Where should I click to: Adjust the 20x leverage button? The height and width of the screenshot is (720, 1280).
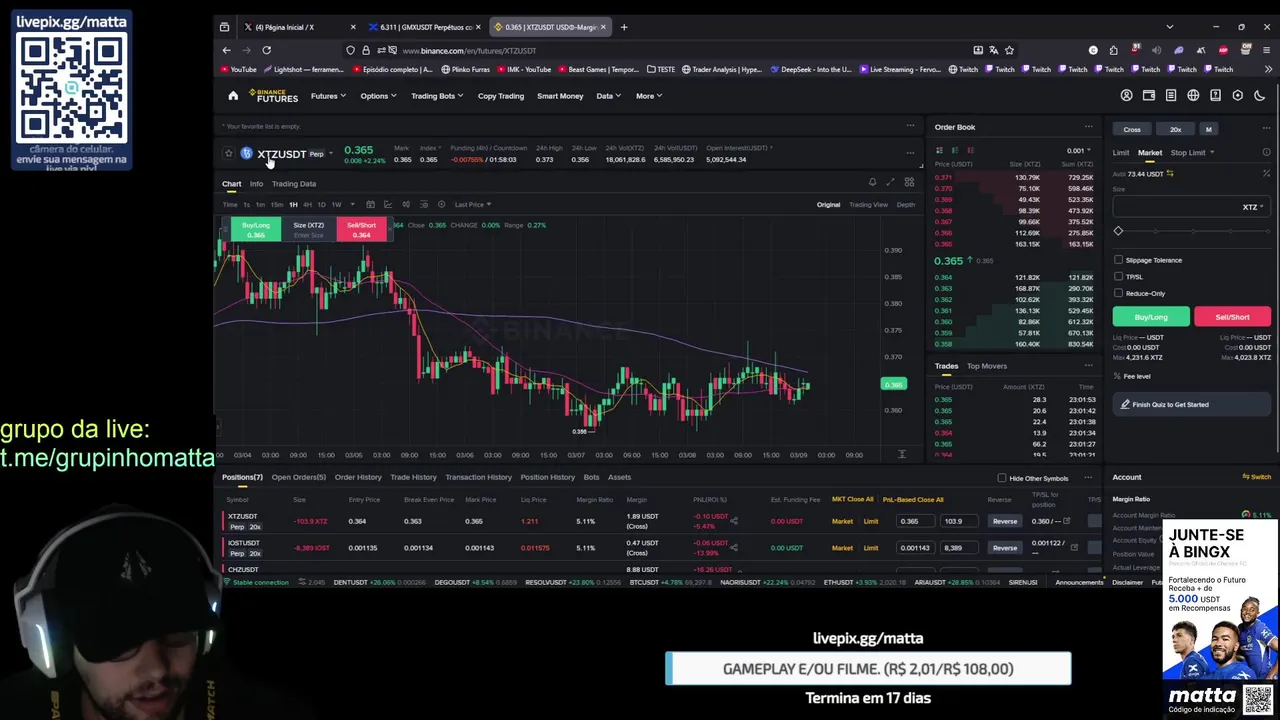[x=1176, y=129]
